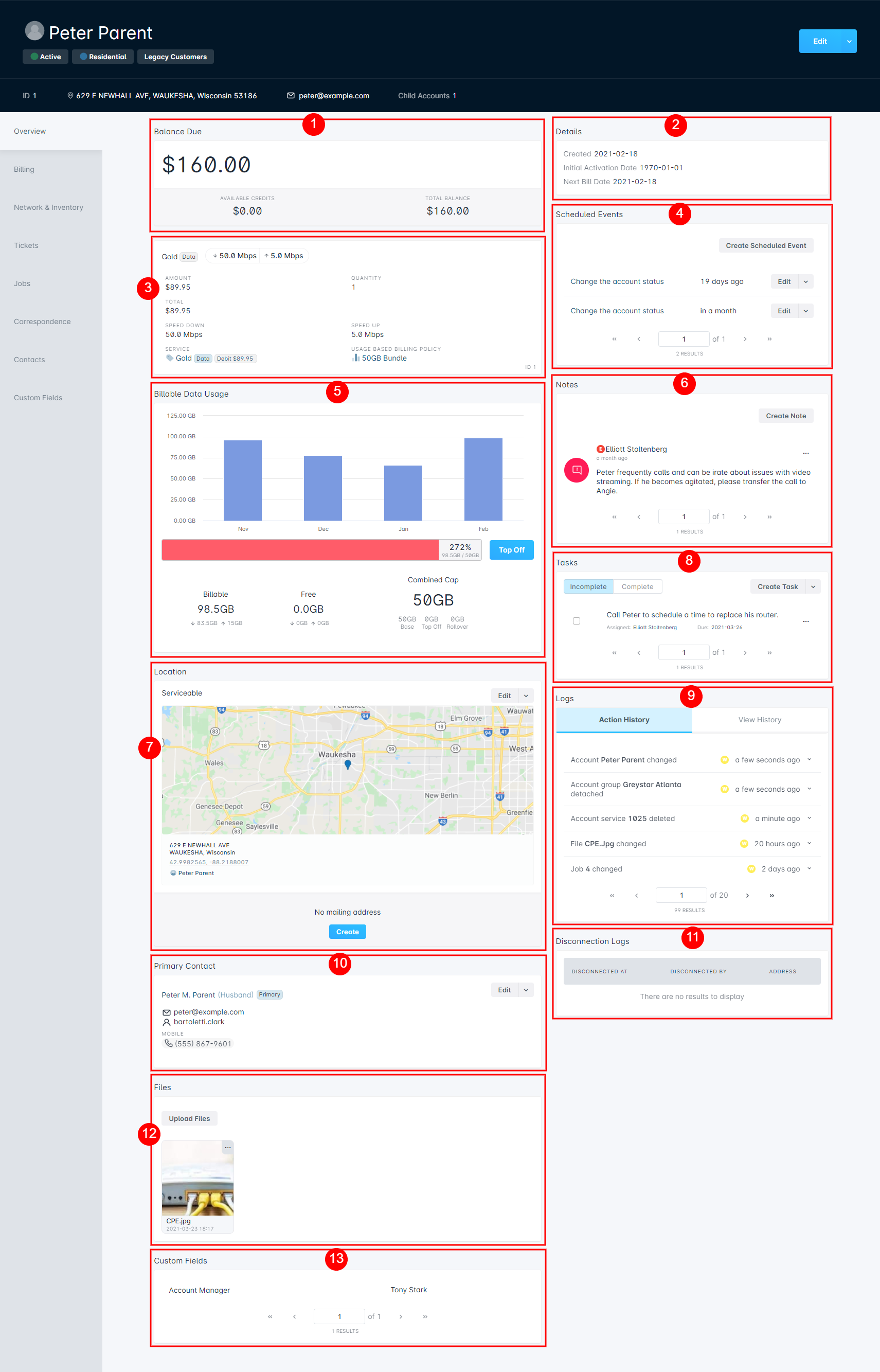Go to previous page in Tasks pagination
This screenshot has width=880, height=1372.
639,653
